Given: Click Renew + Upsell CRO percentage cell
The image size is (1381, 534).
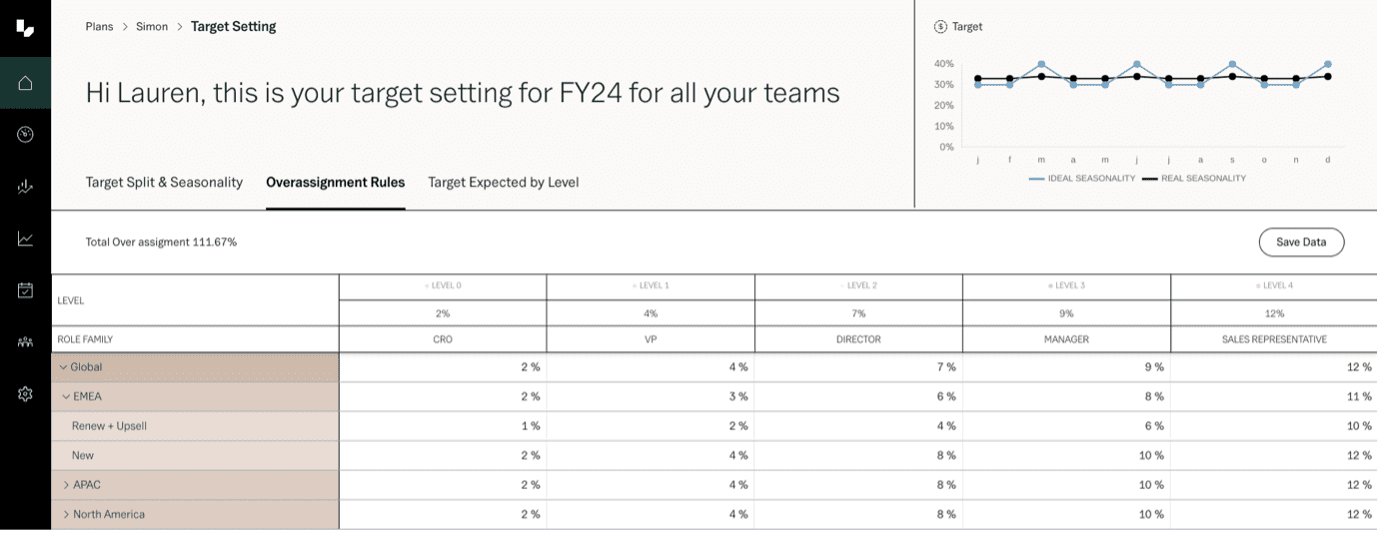Looking at the screenshot, I should pyautogui.click(x=442, y=426).
